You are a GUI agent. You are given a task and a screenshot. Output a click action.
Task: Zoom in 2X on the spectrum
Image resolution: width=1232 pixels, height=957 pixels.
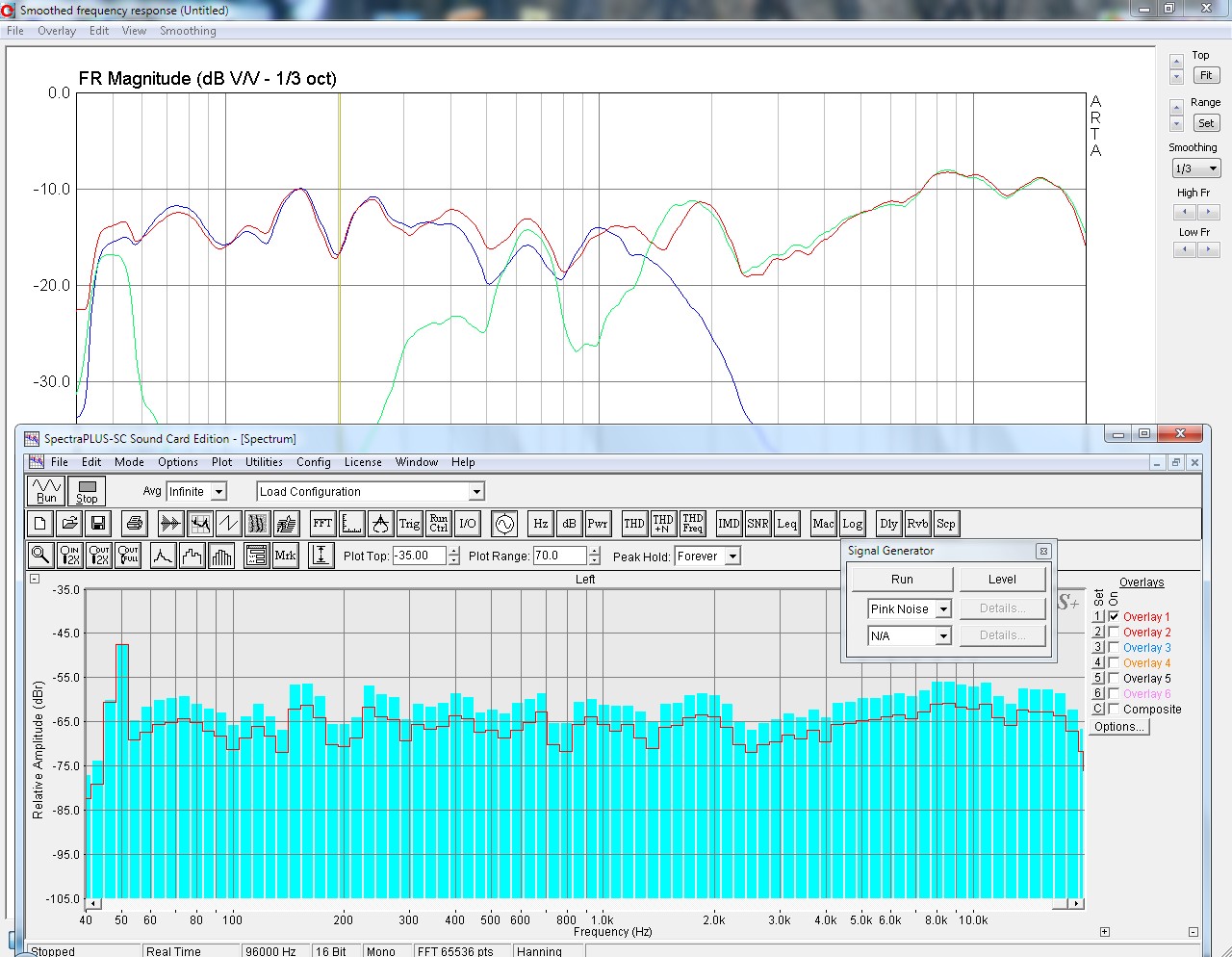[x=69, y=556]
